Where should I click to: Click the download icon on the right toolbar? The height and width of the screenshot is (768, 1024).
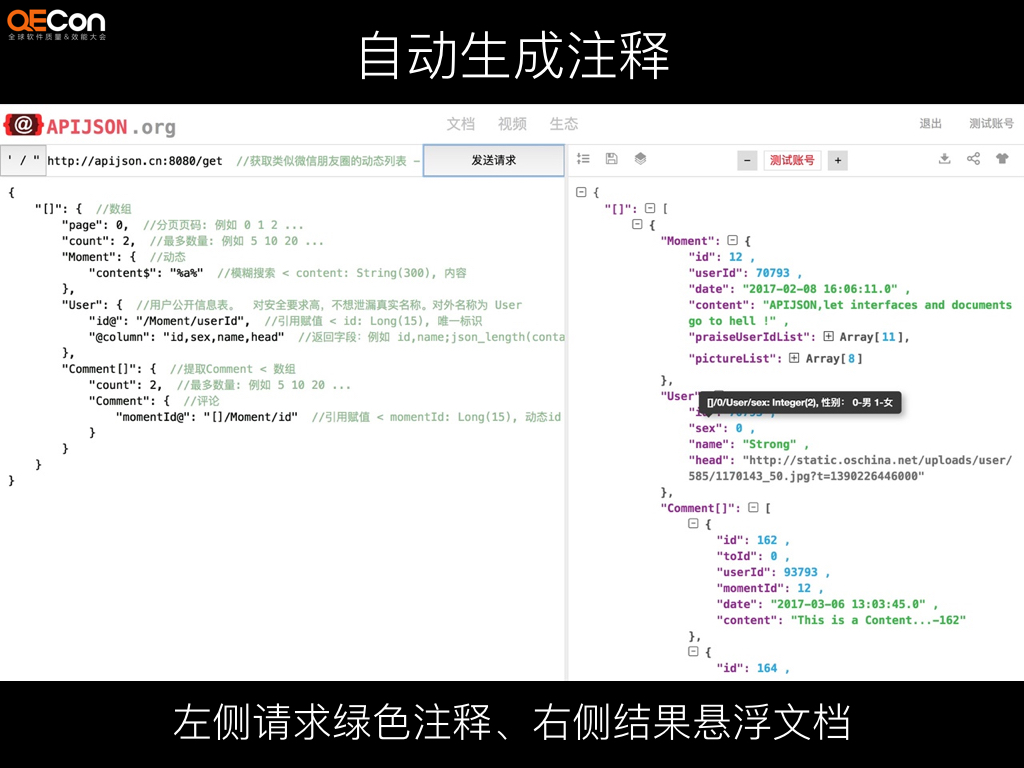tap(945, 158)
